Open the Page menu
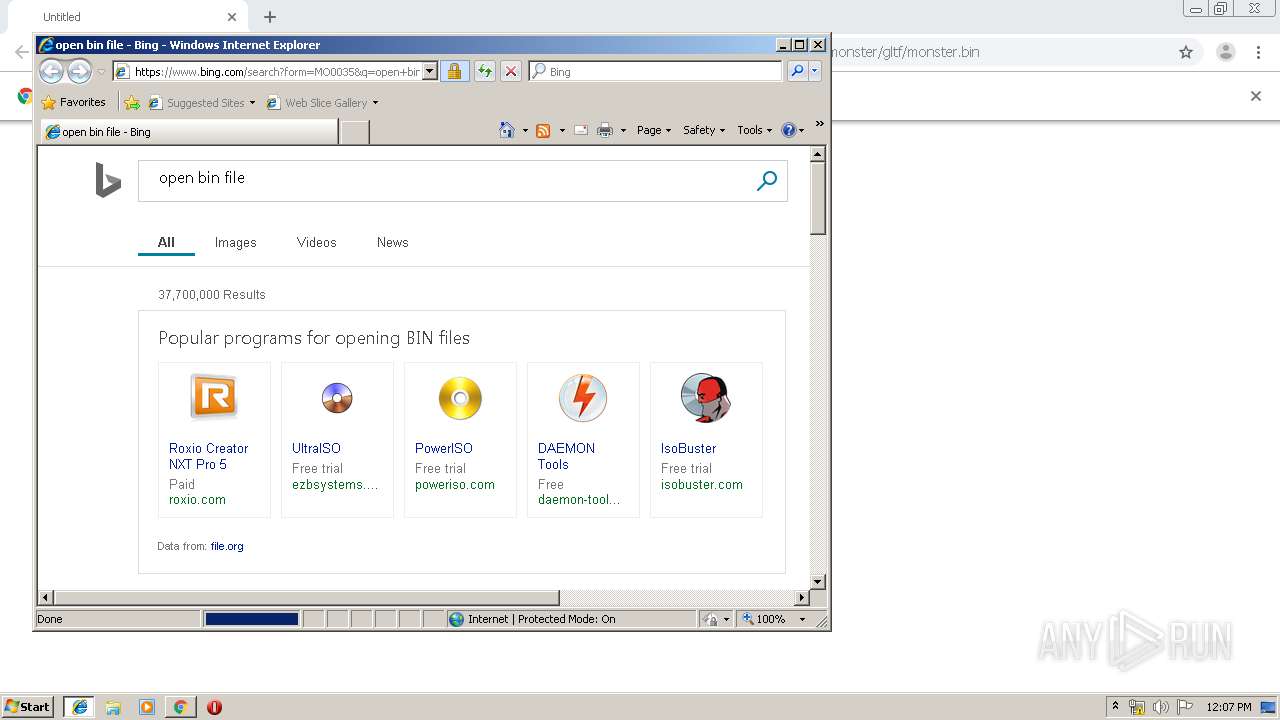 click(x=654, y=130)
